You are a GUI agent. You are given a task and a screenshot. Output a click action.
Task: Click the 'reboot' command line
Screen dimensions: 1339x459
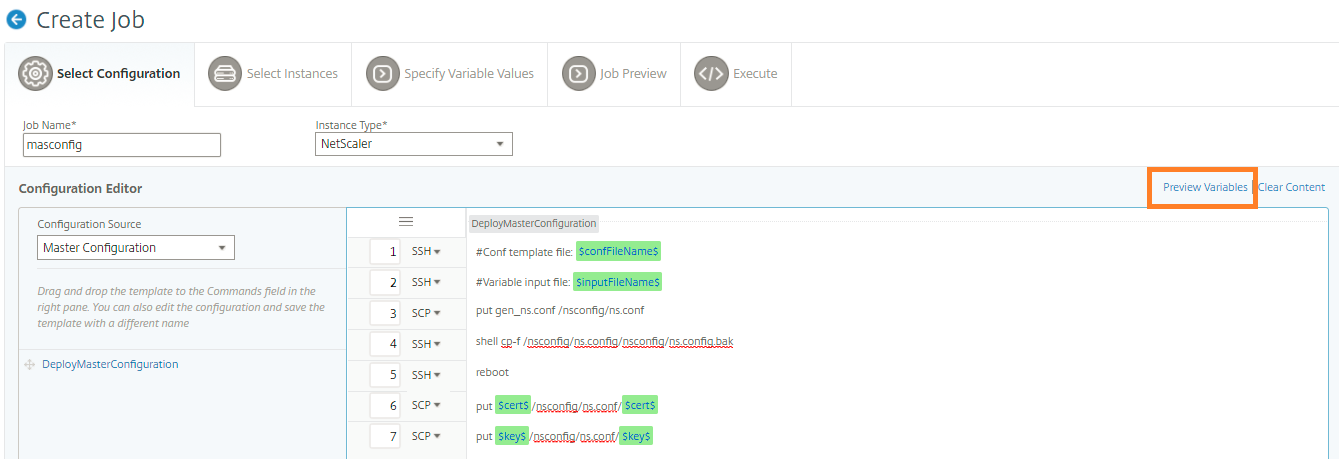[493, 372]
